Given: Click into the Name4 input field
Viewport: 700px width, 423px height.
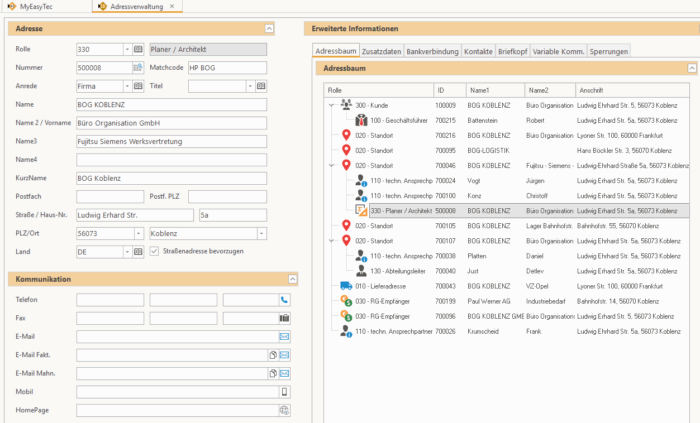Looking at the screenshot, I should tap(171, 160).
